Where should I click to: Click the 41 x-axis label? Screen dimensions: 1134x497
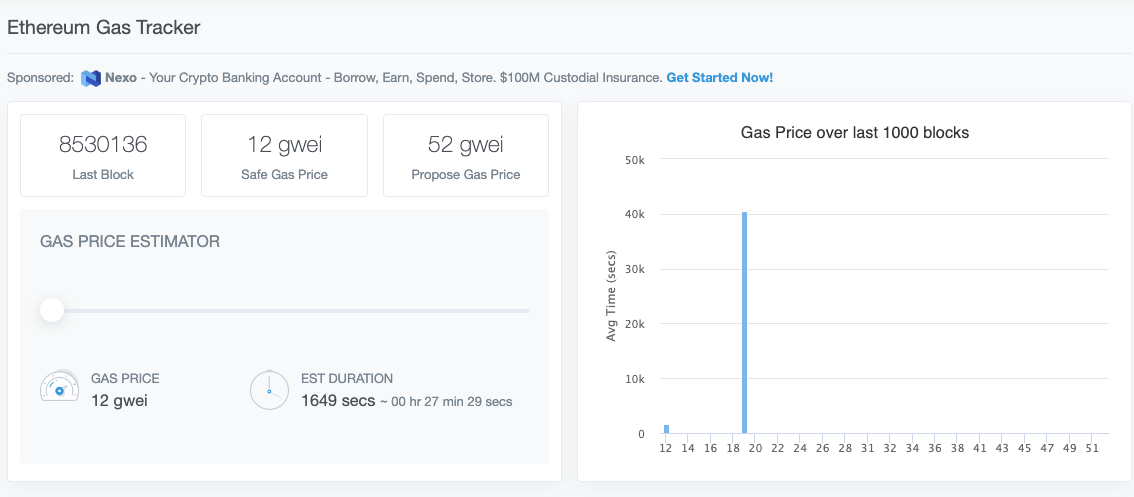click(979, 449)
